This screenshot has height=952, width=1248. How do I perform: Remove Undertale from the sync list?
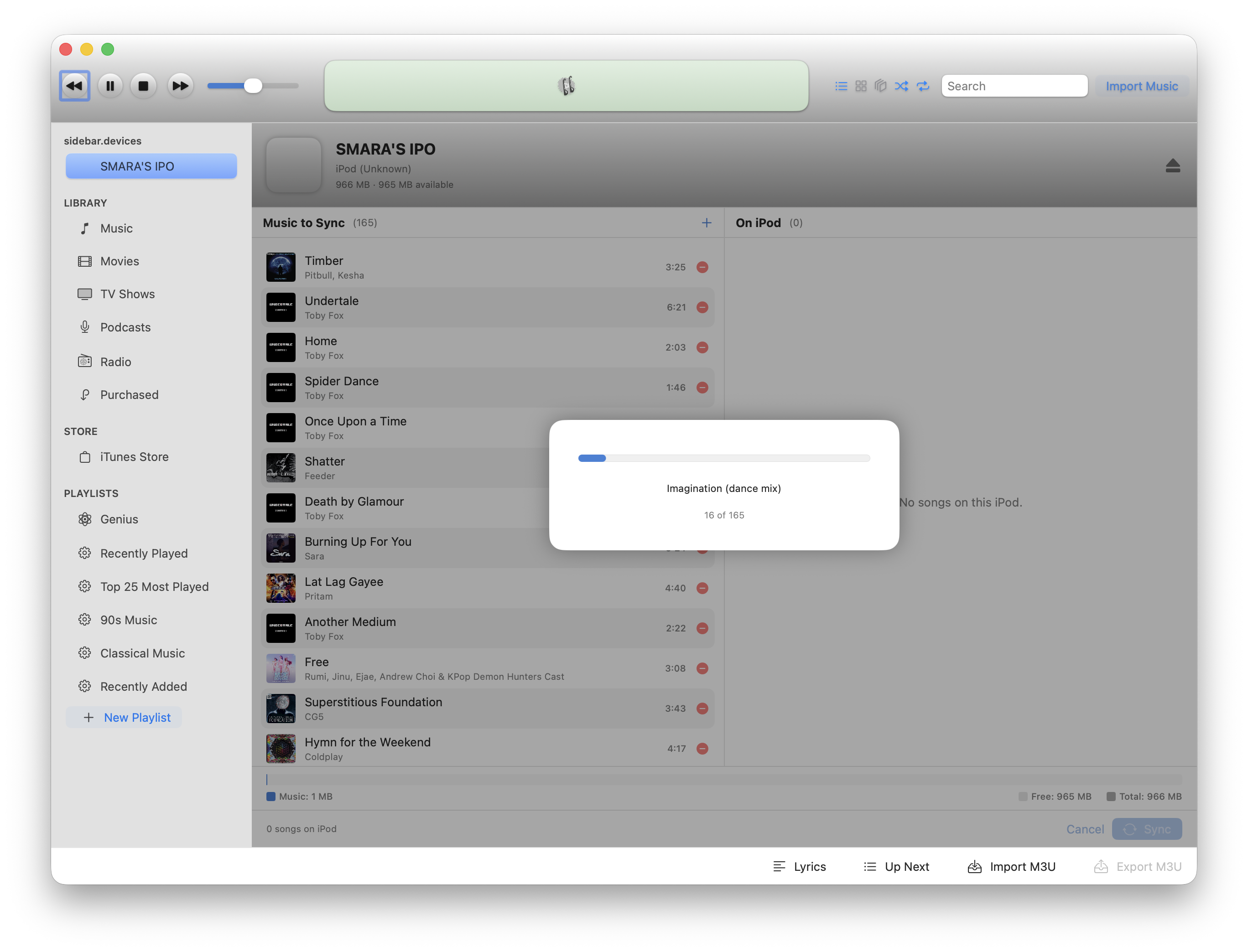click(x=702, y=307)
